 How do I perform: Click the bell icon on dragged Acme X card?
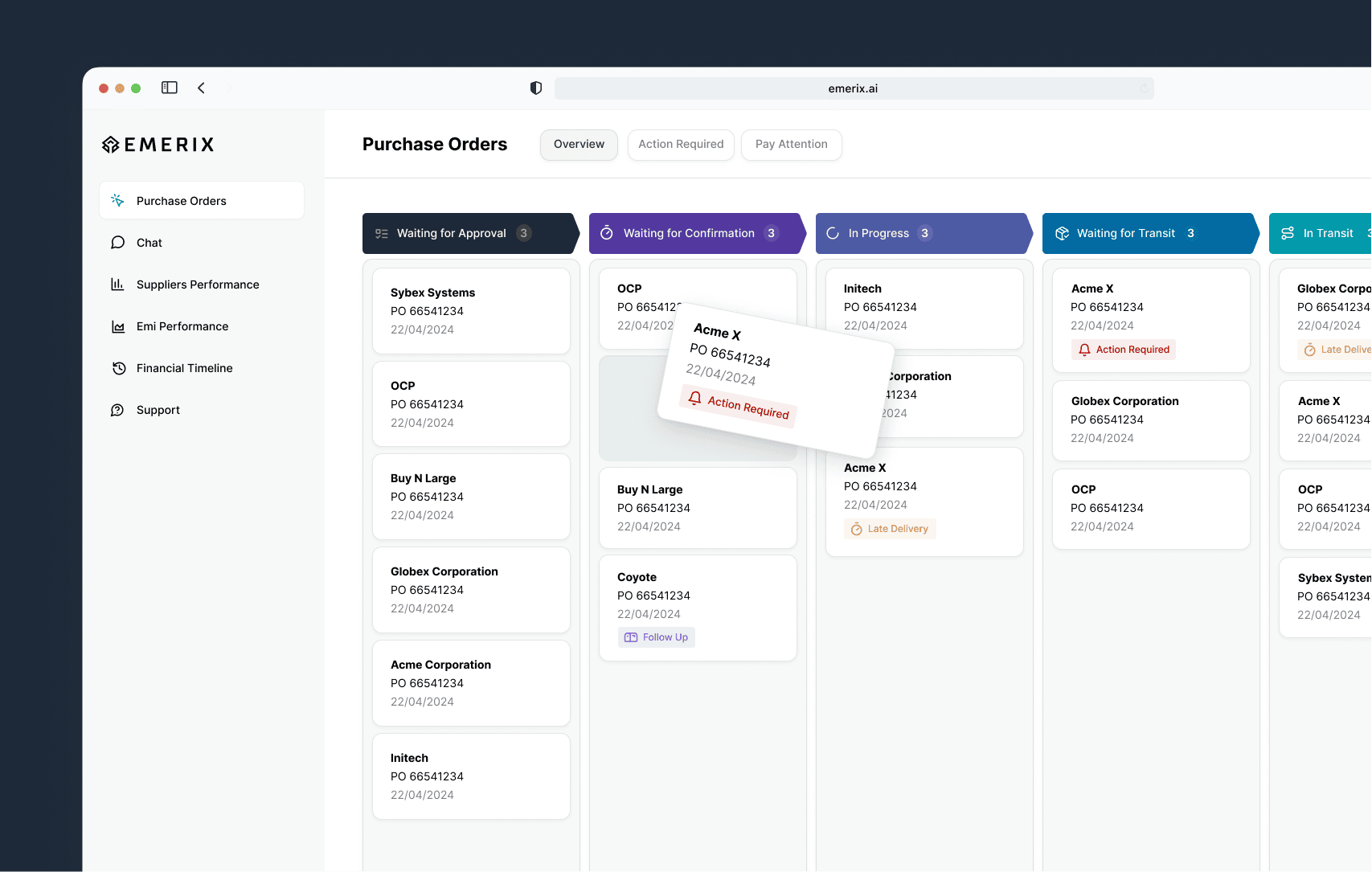[x=695, y=398]
